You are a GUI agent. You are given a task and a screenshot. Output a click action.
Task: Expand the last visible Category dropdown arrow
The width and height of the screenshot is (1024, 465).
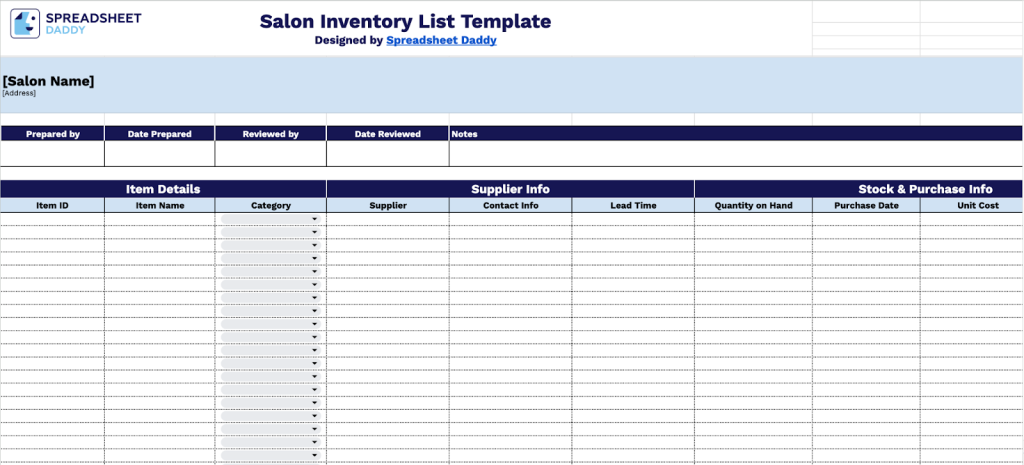[314, 456]
